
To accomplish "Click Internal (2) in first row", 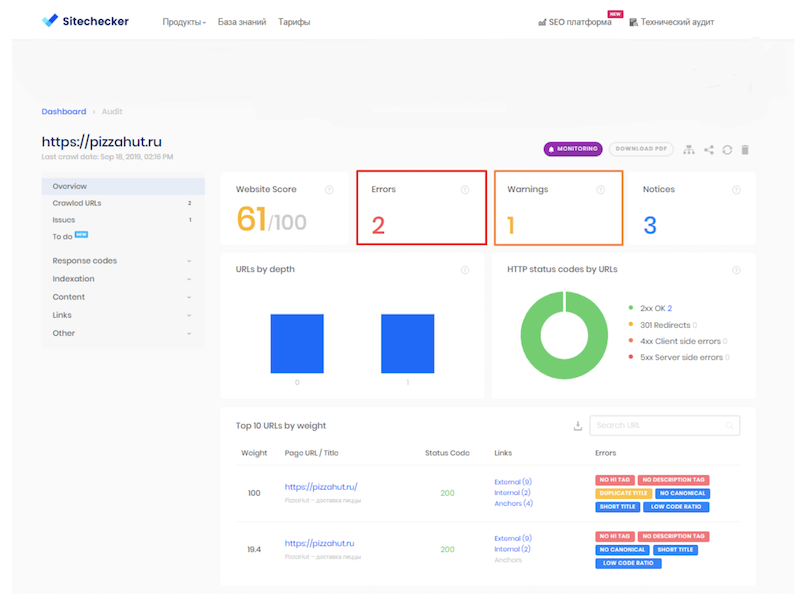I will [x=512, y=492].
